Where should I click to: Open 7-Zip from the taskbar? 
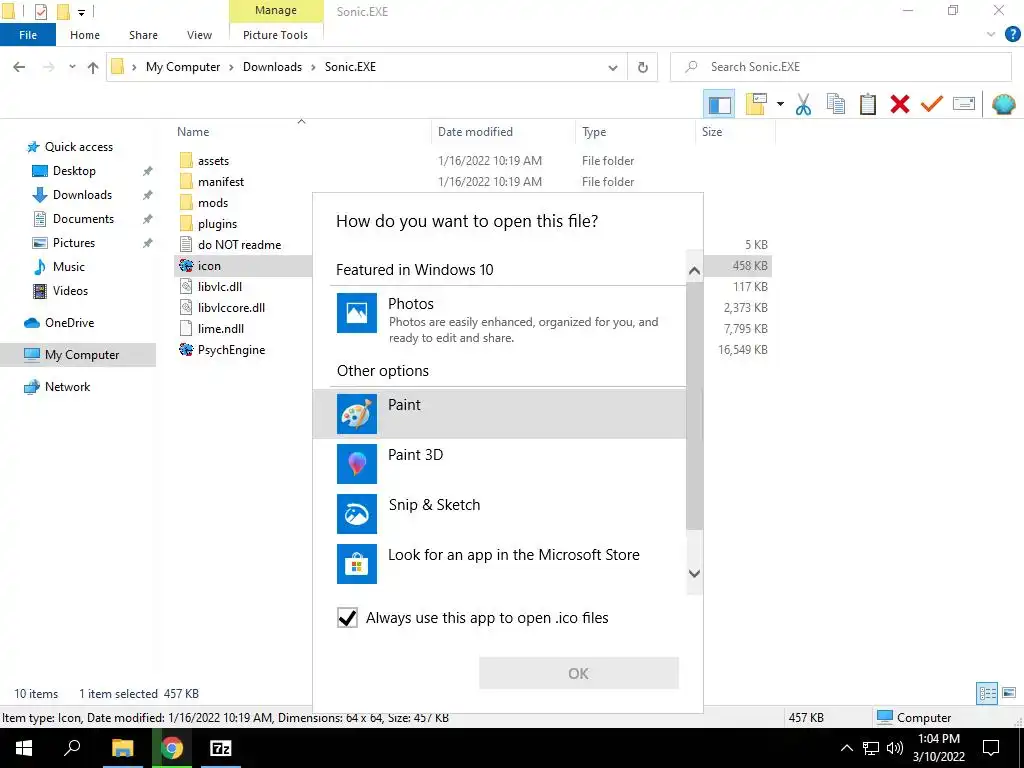tap(221, 748)
